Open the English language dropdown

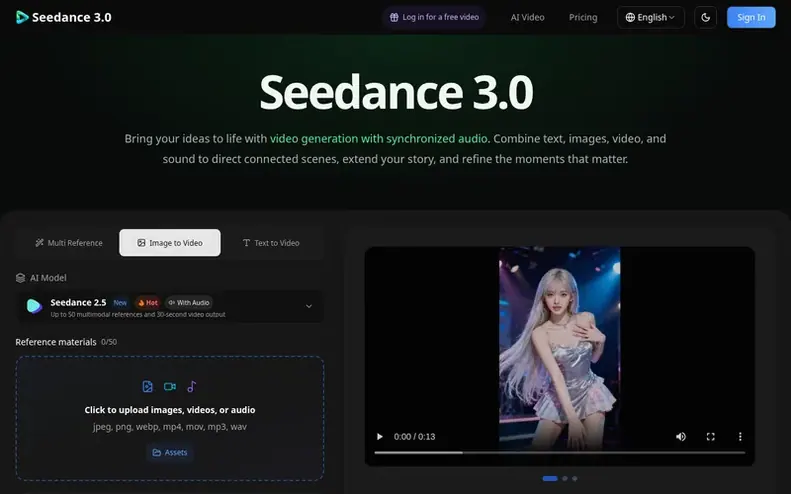pos(651,17)
